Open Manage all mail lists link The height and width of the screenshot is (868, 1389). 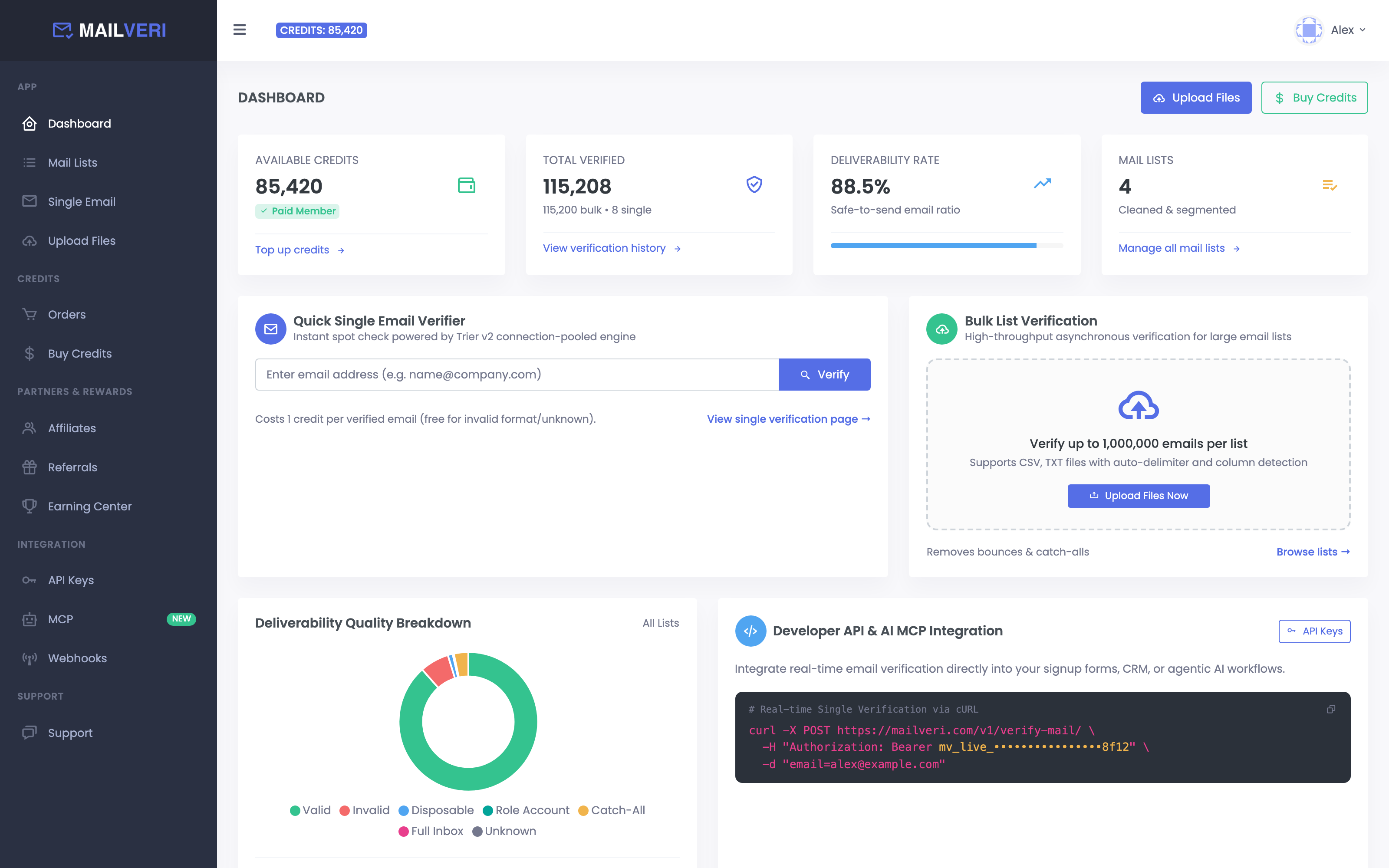[x=1179, y=248]
